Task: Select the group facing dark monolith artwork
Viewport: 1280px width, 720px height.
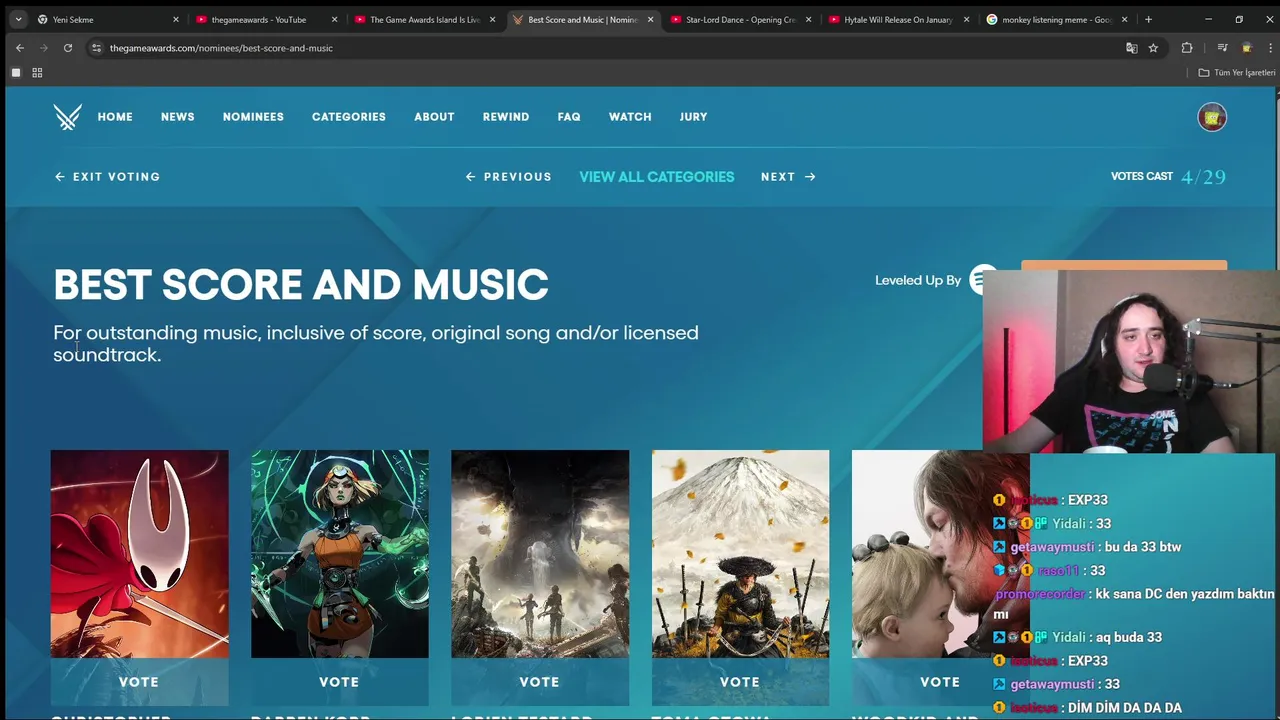Action: 540,554
